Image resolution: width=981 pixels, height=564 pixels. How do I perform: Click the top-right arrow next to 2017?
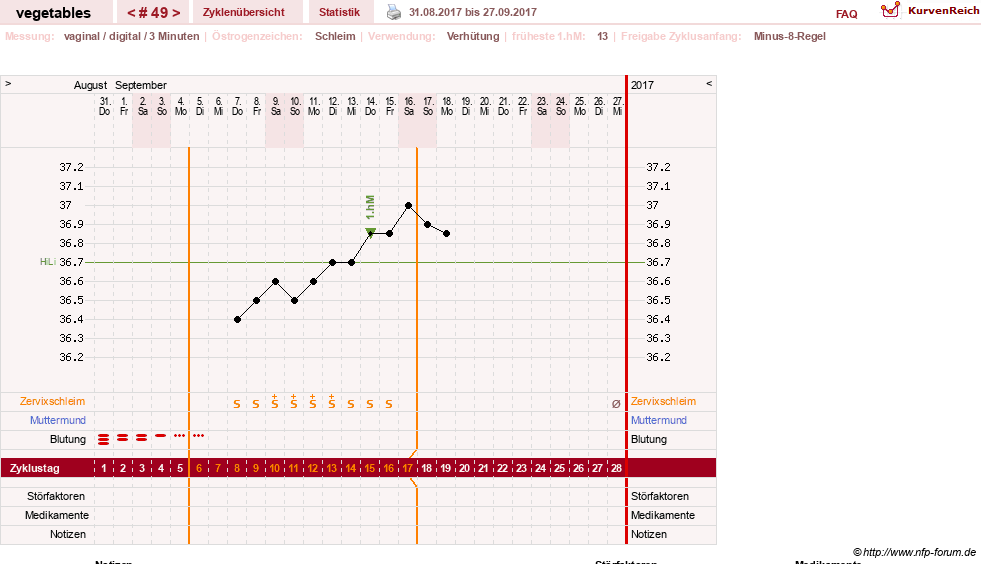709,83
